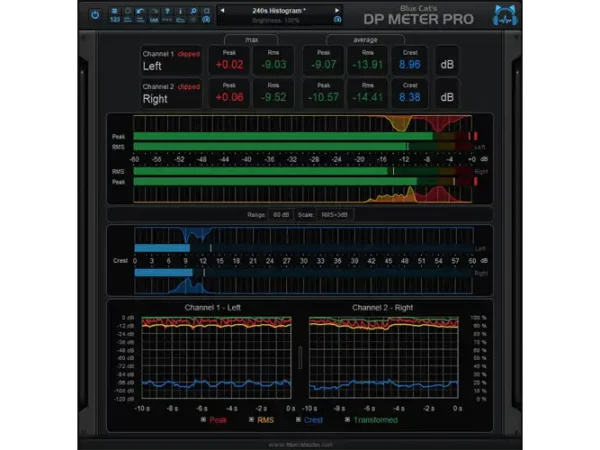The width and height of the screenshot is (600, 450).
Task: Click Right average Rms value -14.41
Action: coord(367,97)
